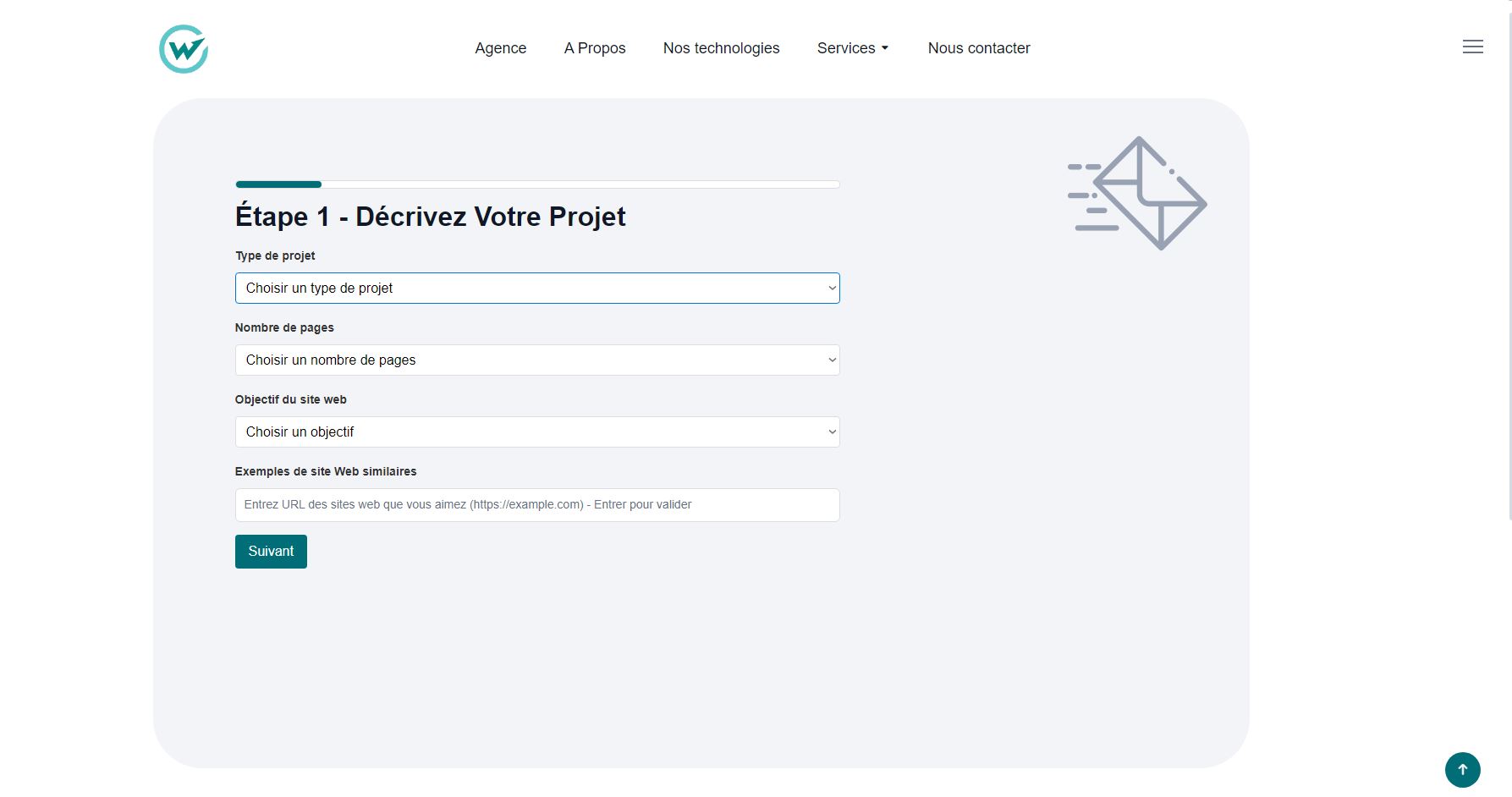The image size is (1512, 797).
Task: Open the Objectif du site web dropdown
Action: (537, 432)
